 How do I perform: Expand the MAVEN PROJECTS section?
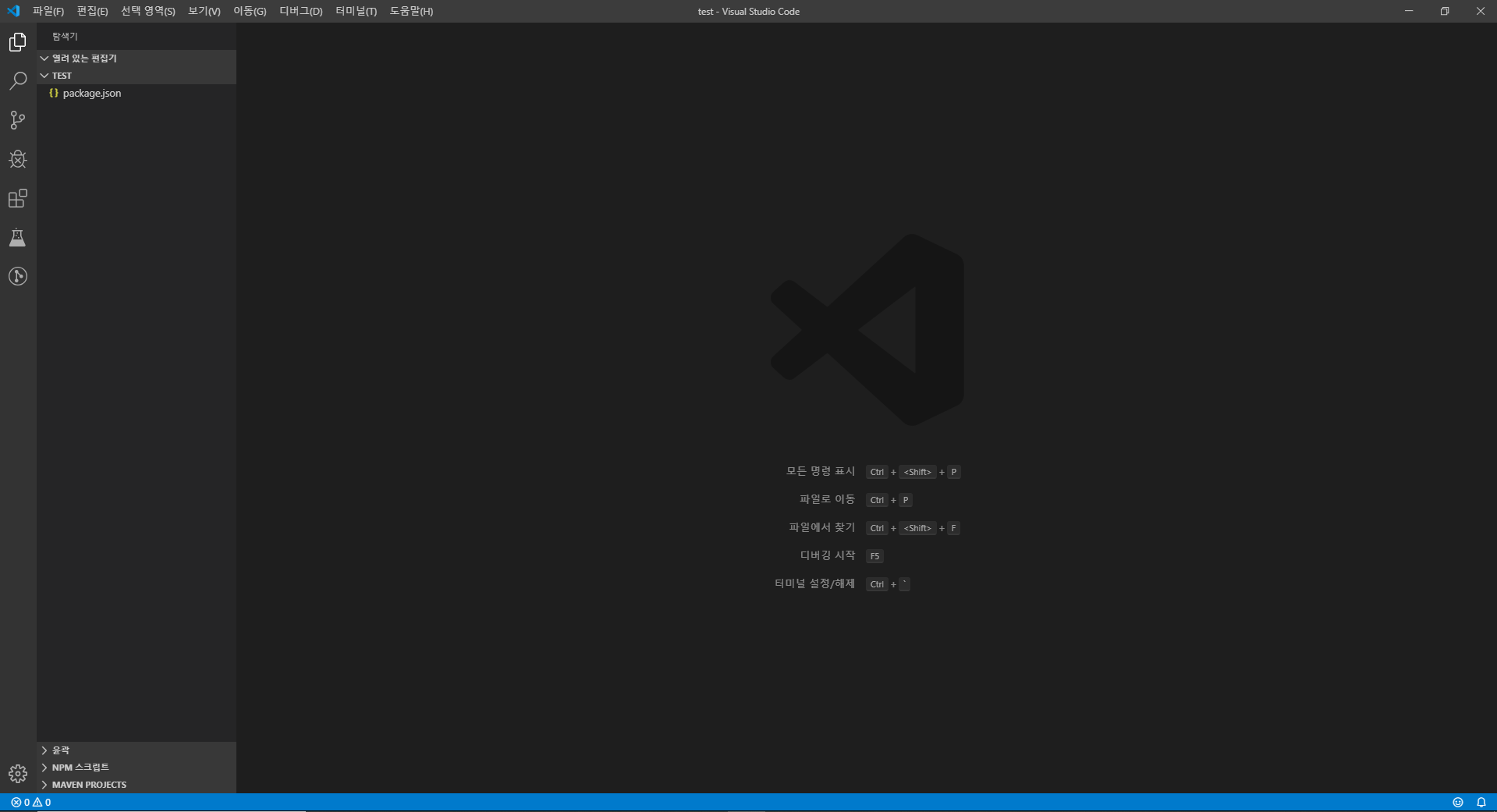(x=137, y=785)
